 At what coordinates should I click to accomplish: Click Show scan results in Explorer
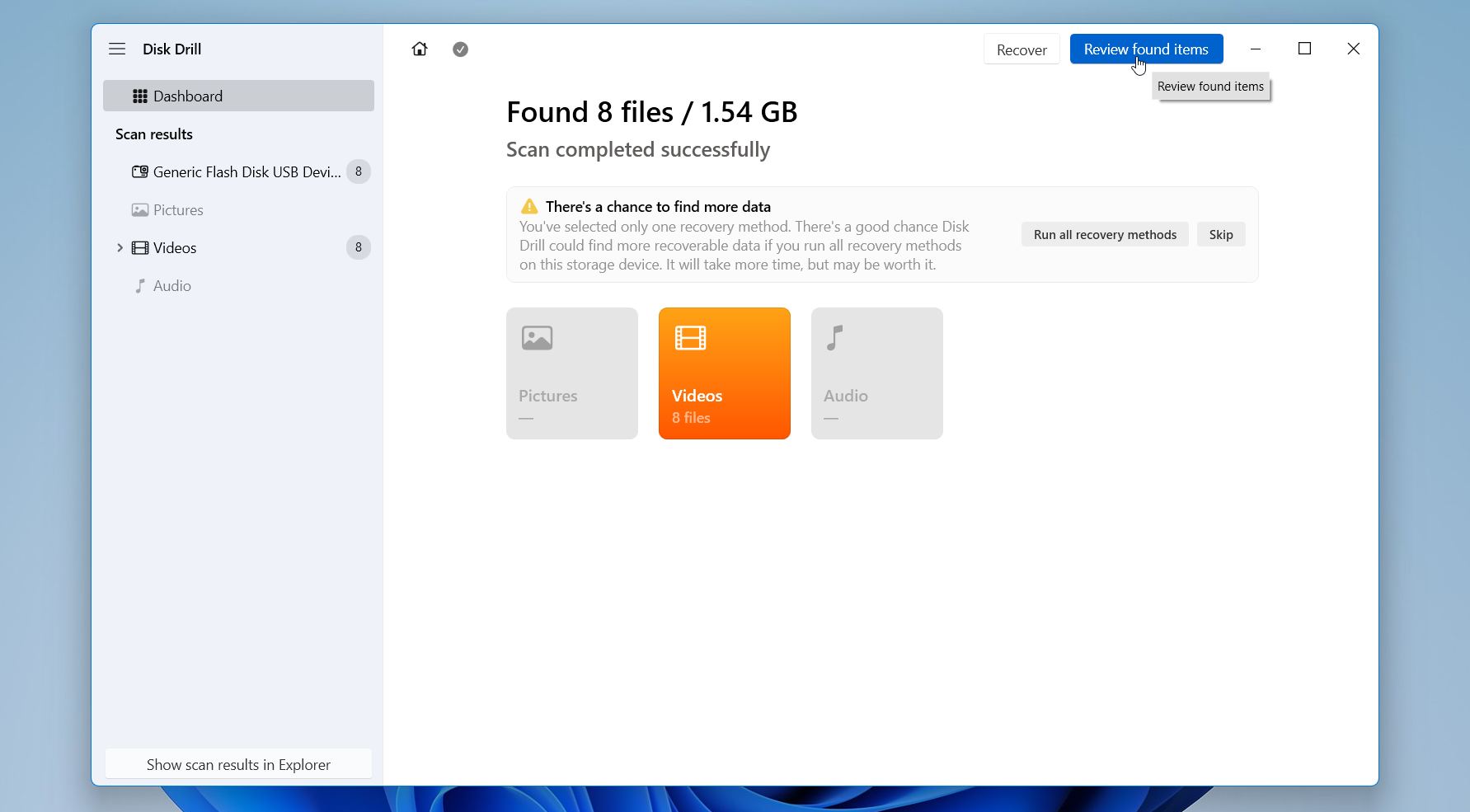click(x=238, y=764)
